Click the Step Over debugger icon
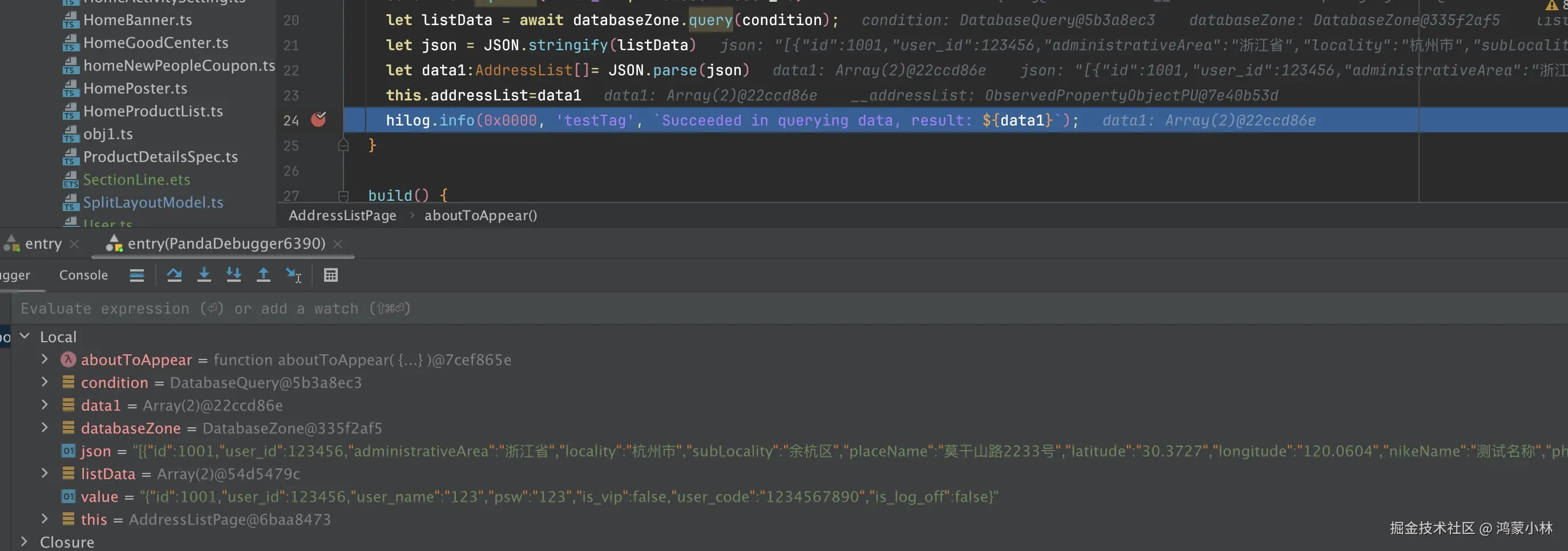This screenshot has width=1568, height=551. pos(174,275)
